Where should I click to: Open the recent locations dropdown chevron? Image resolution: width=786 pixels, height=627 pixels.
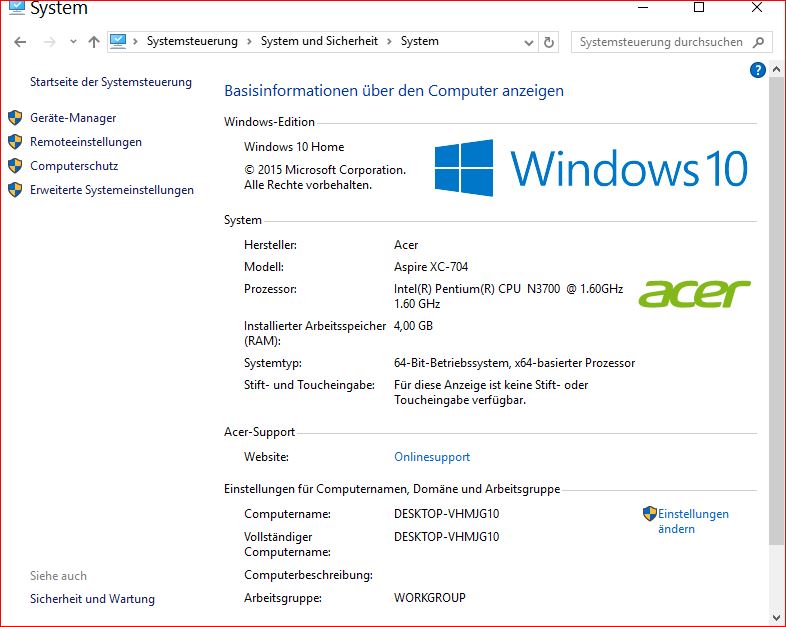pyautogui.click(x=73, y=42)
